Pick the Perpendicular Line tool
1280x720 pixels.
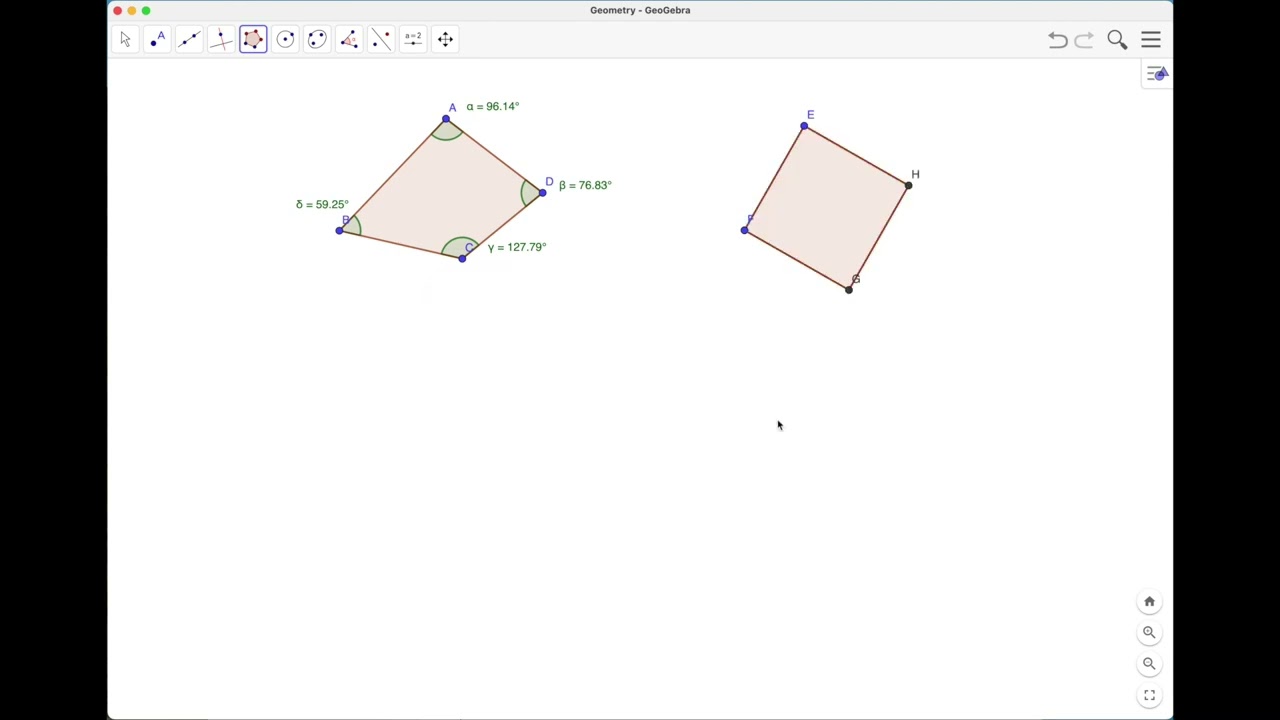(221, 39)
